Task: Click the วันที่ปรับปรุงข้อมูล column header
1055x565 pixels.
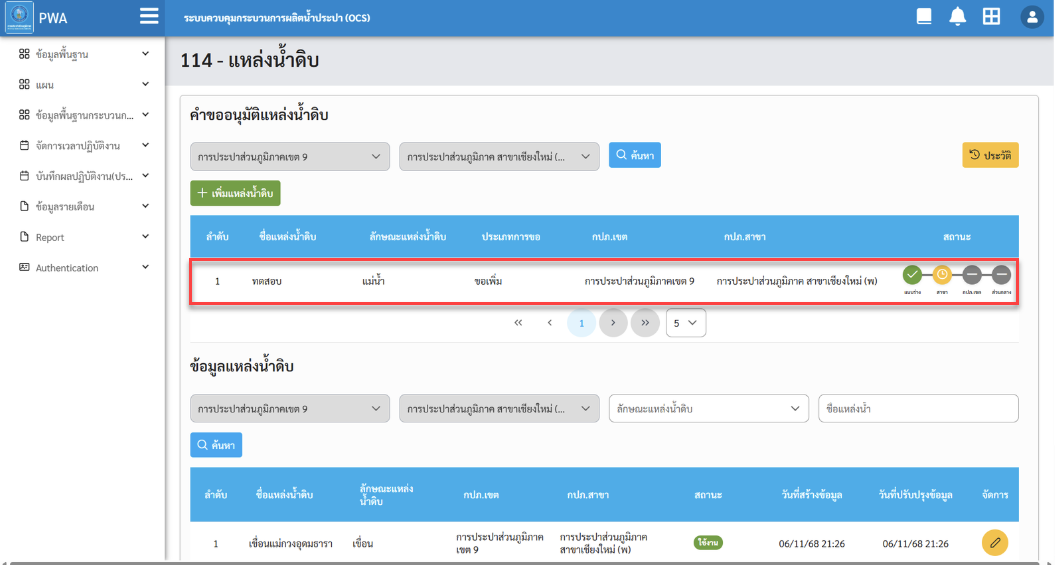Action: click(915, 495)
